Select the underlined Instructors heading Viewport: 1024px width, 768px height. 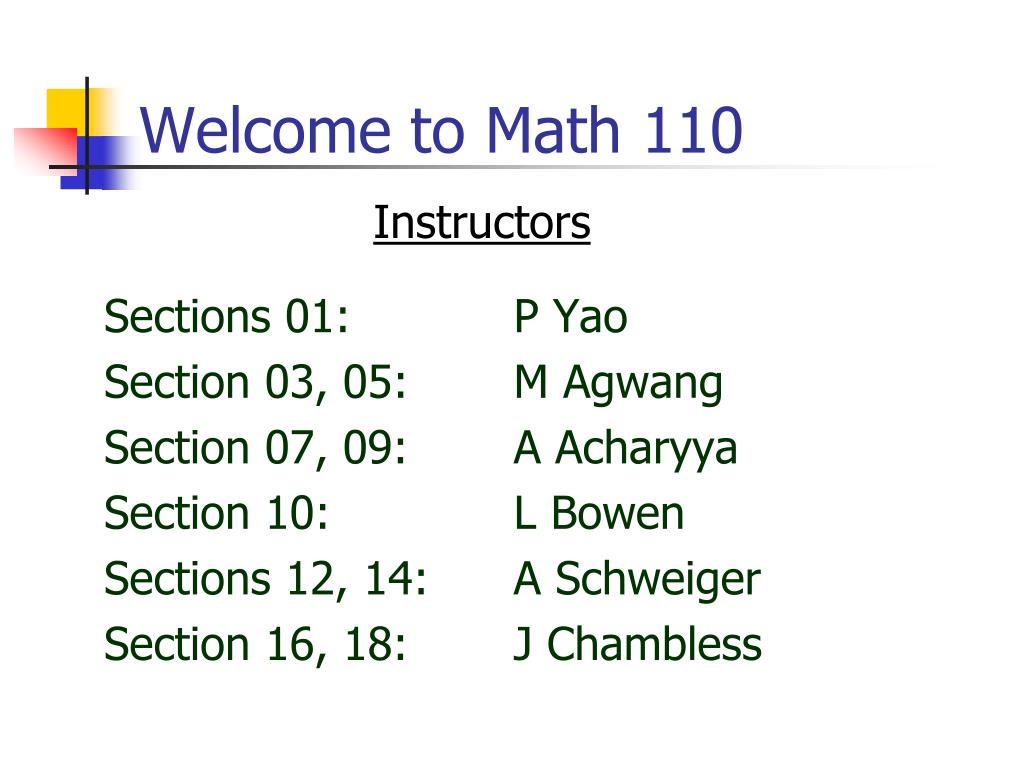point(482,223)
